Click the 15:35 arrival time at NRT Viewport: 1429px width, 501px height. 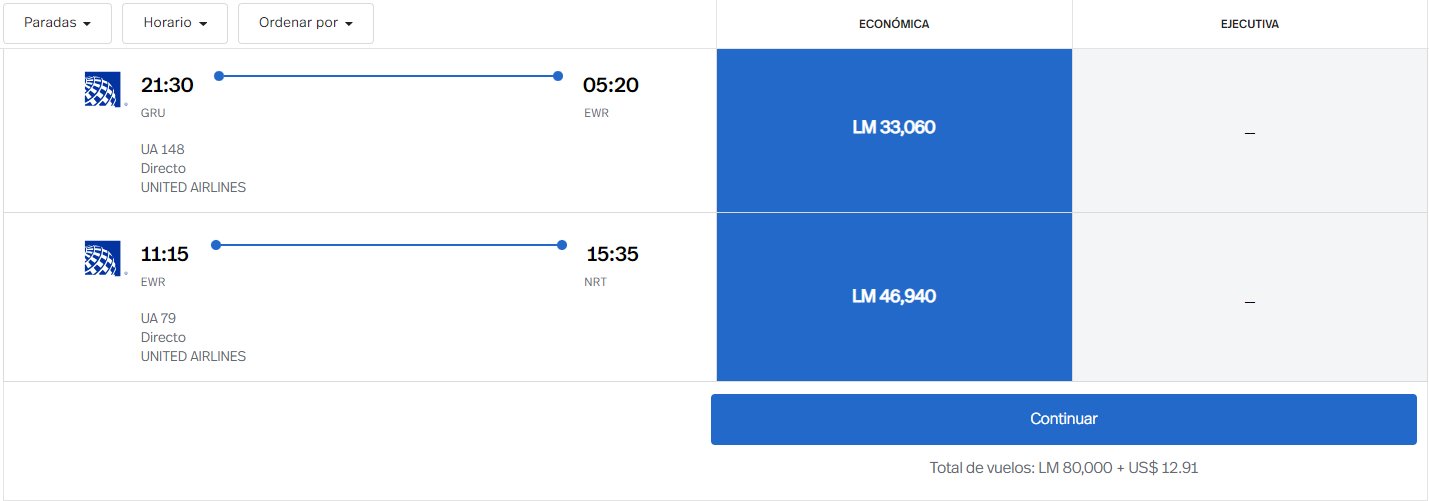click(612, 254)
